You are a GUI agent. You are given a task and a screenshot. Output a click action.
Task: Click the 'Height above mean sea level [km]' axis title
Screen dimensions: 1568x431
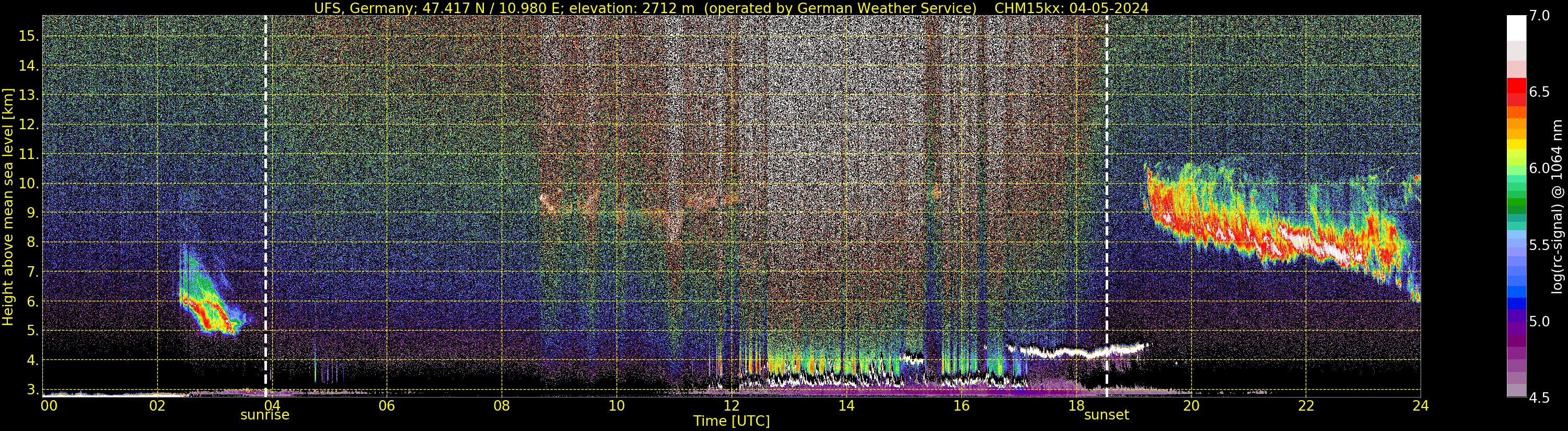click(8, 207)
